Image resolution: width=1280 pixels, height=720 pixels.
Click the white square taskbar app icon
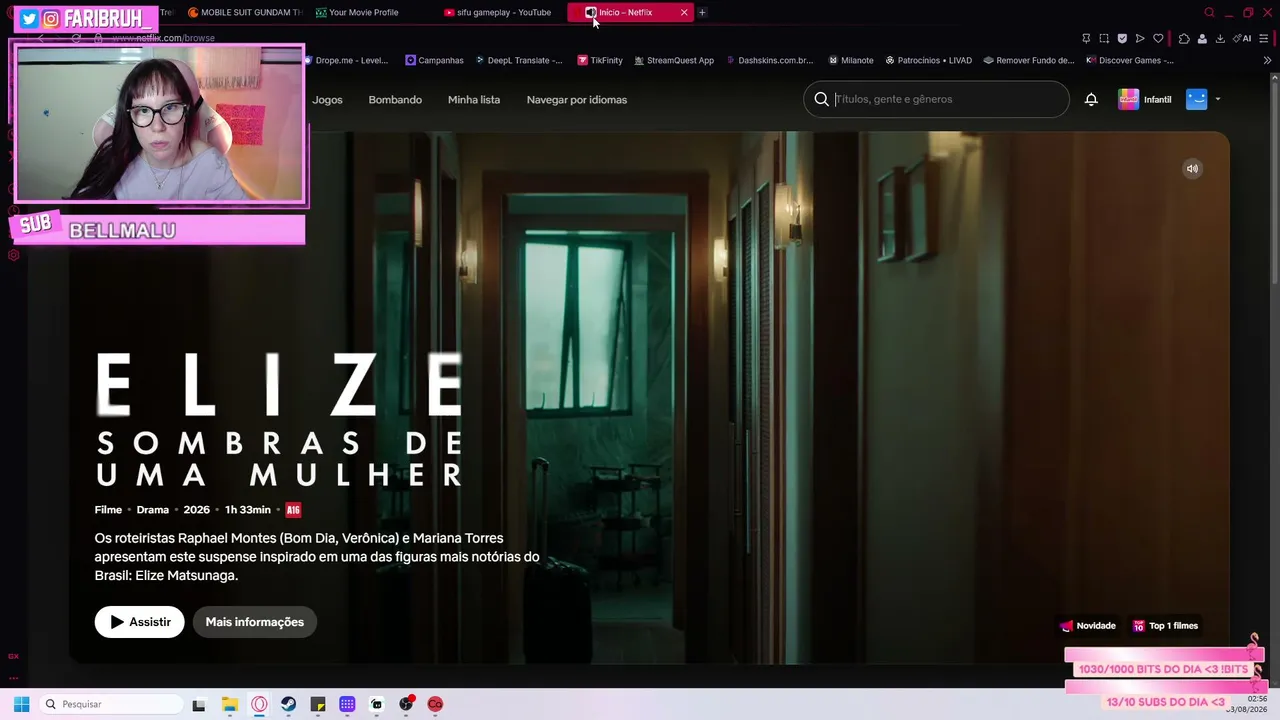pos(377,704)
